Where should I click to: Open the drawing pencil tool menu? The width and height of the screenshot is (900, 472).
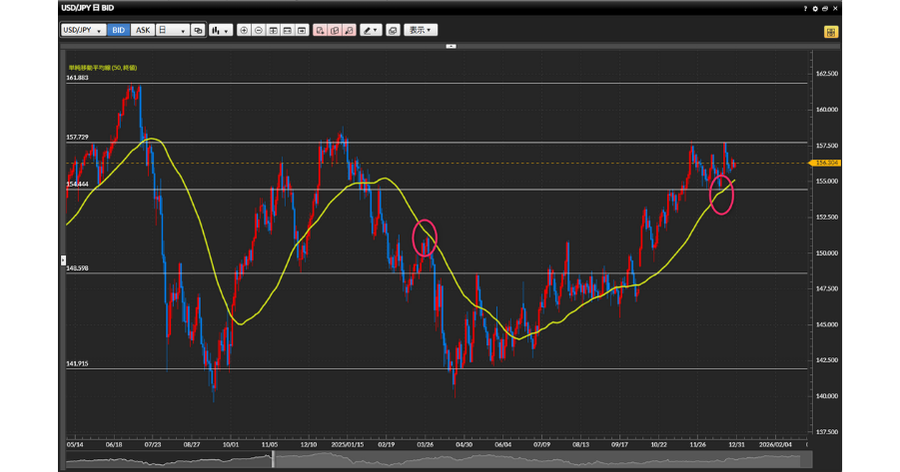tap(372, 30)
